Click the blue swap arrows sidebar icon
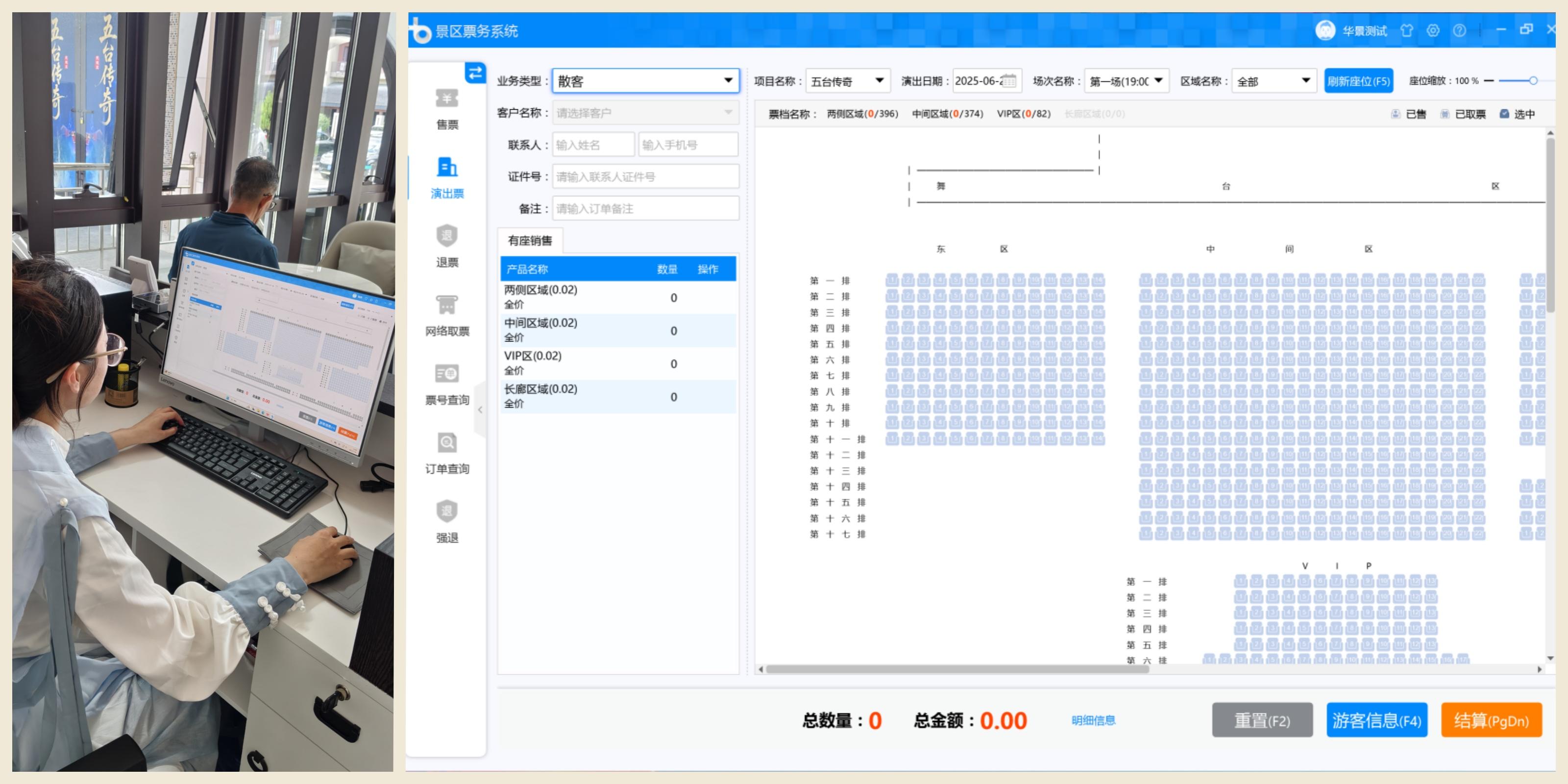 click(475, 73)
